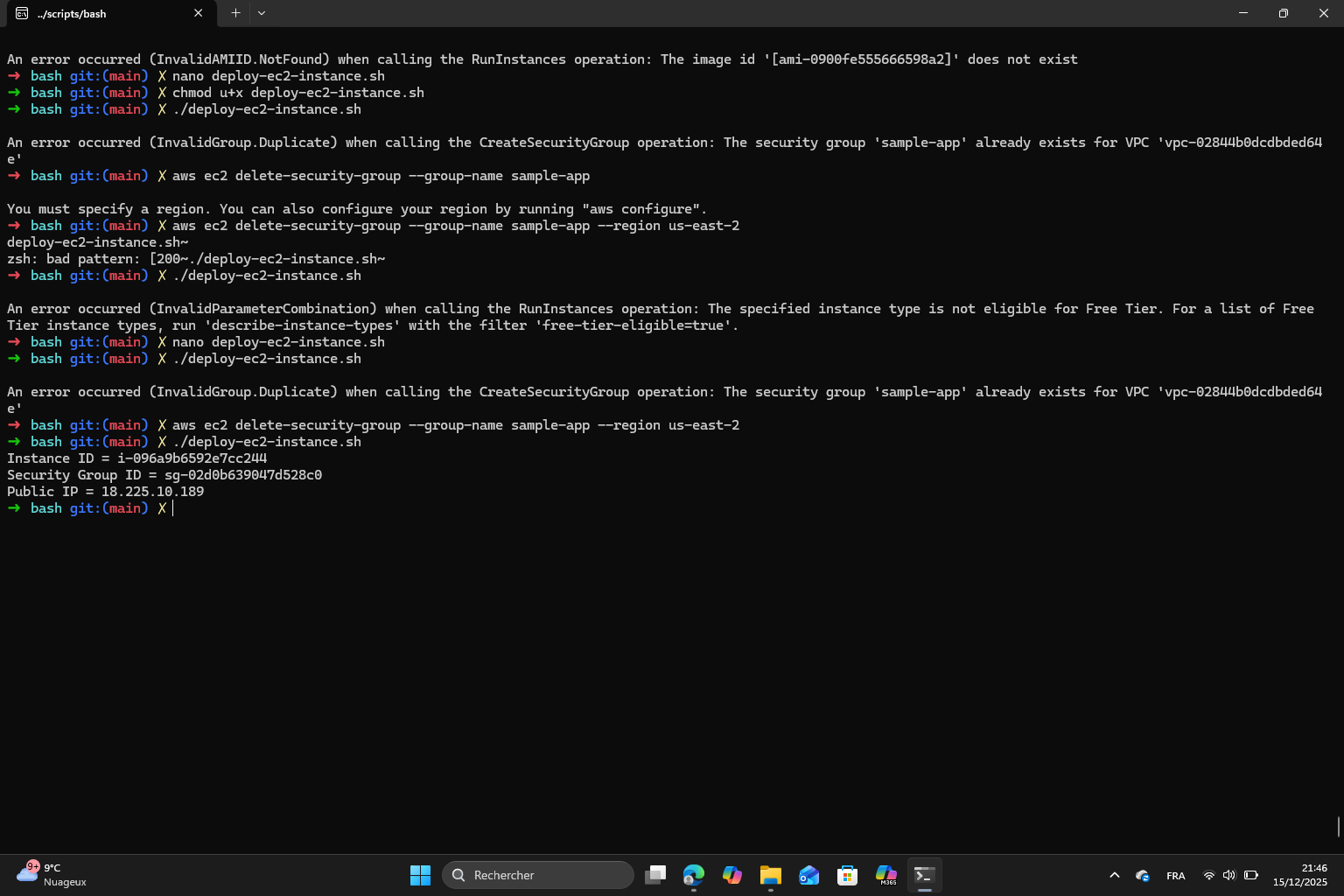
Task: Click the Rechercher search field
Action: point(537,874)
